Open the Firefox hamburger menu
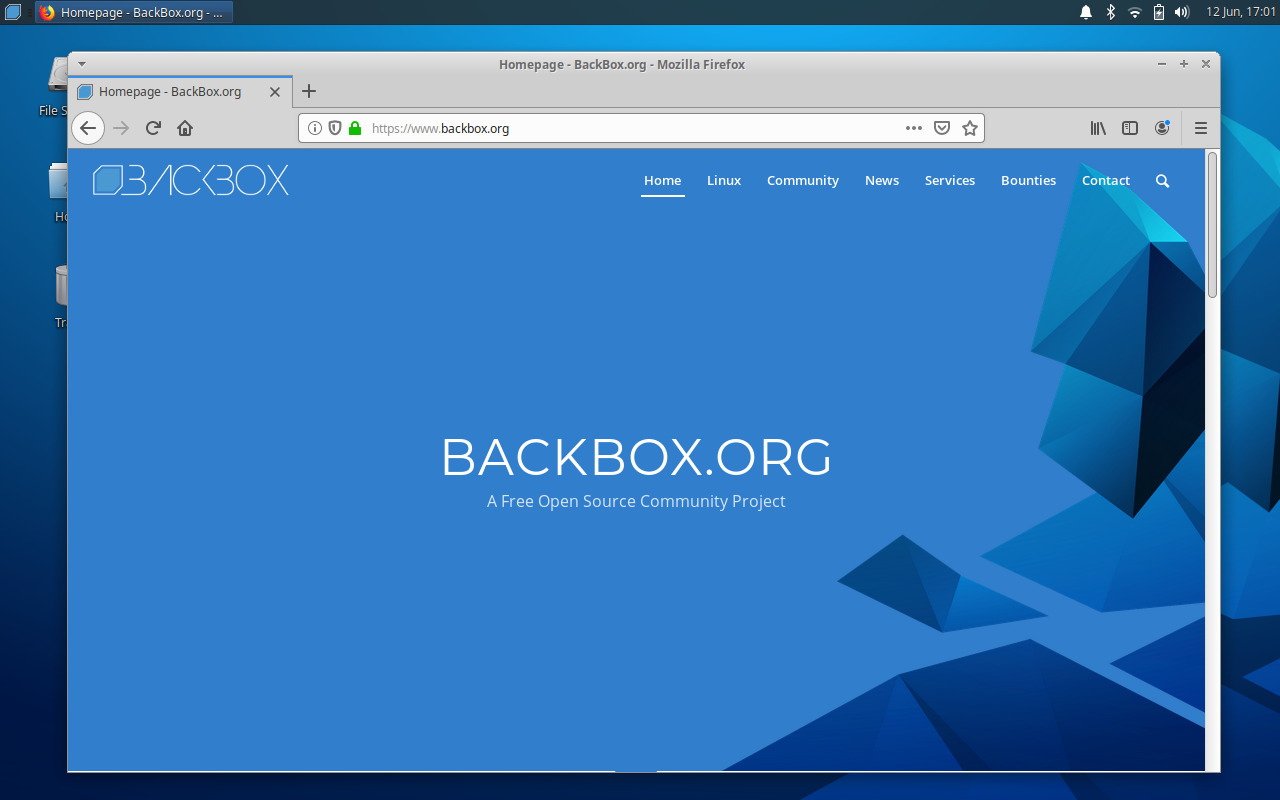The image size is (1280, 800). (x=1201, y=128)
